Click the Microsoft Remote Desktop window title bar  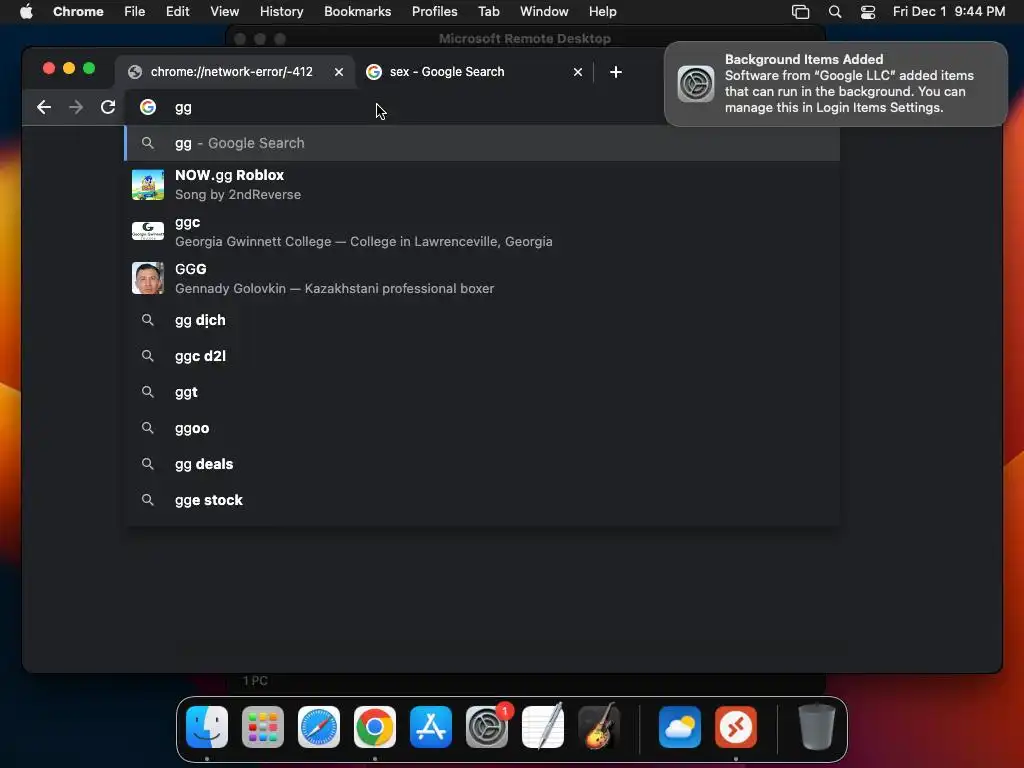[x=524, y=39]
